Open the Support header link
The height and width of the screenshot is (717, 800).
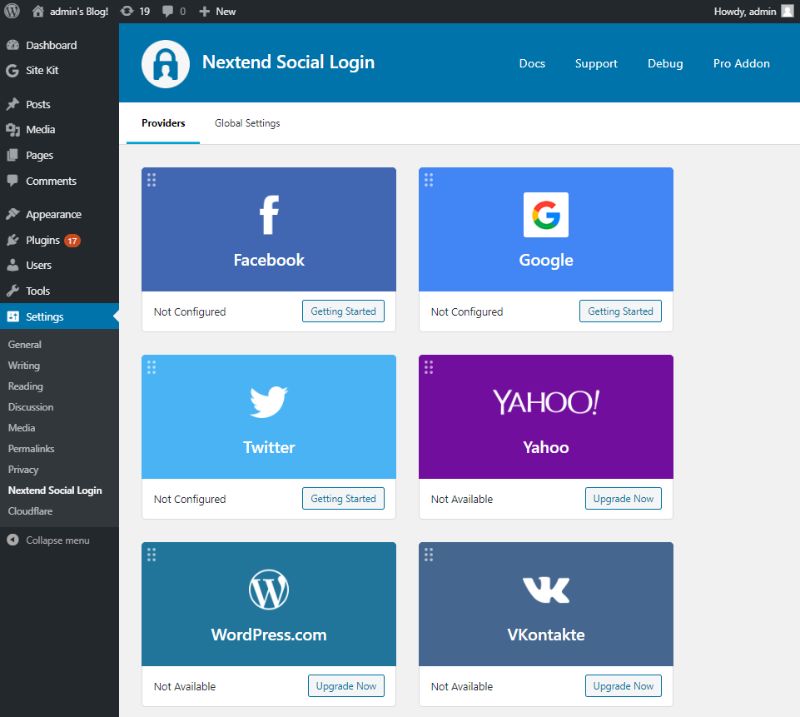(596, 63)
